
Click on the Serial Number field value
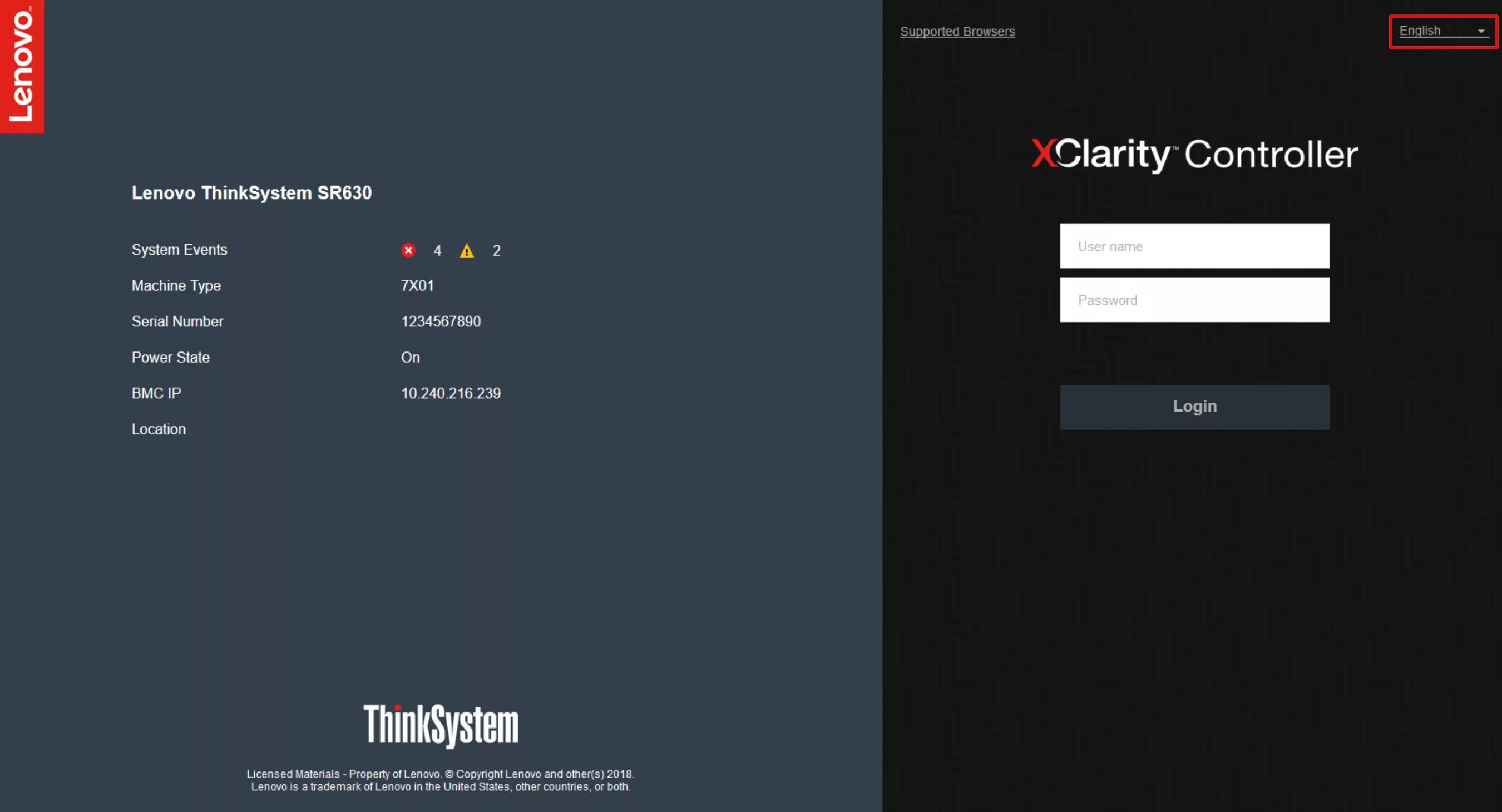pos(438,321)
